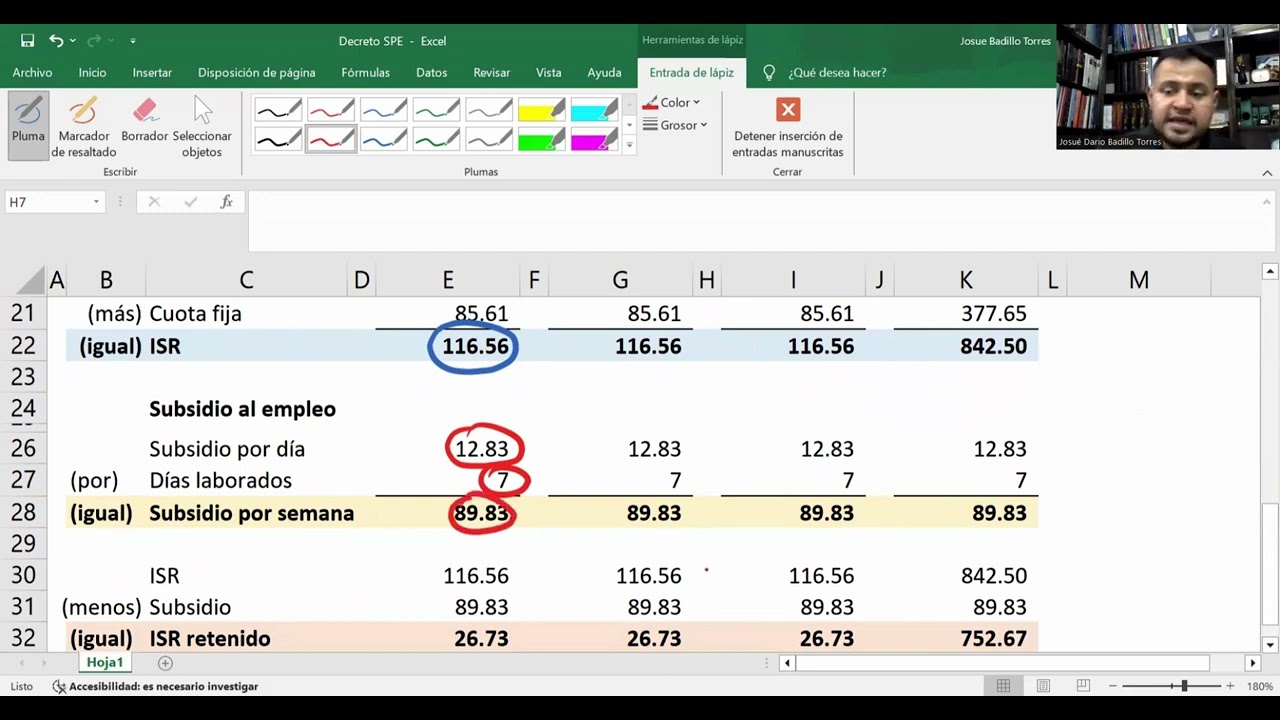Collapse the ribbon with the chevron

(1267, 173)
